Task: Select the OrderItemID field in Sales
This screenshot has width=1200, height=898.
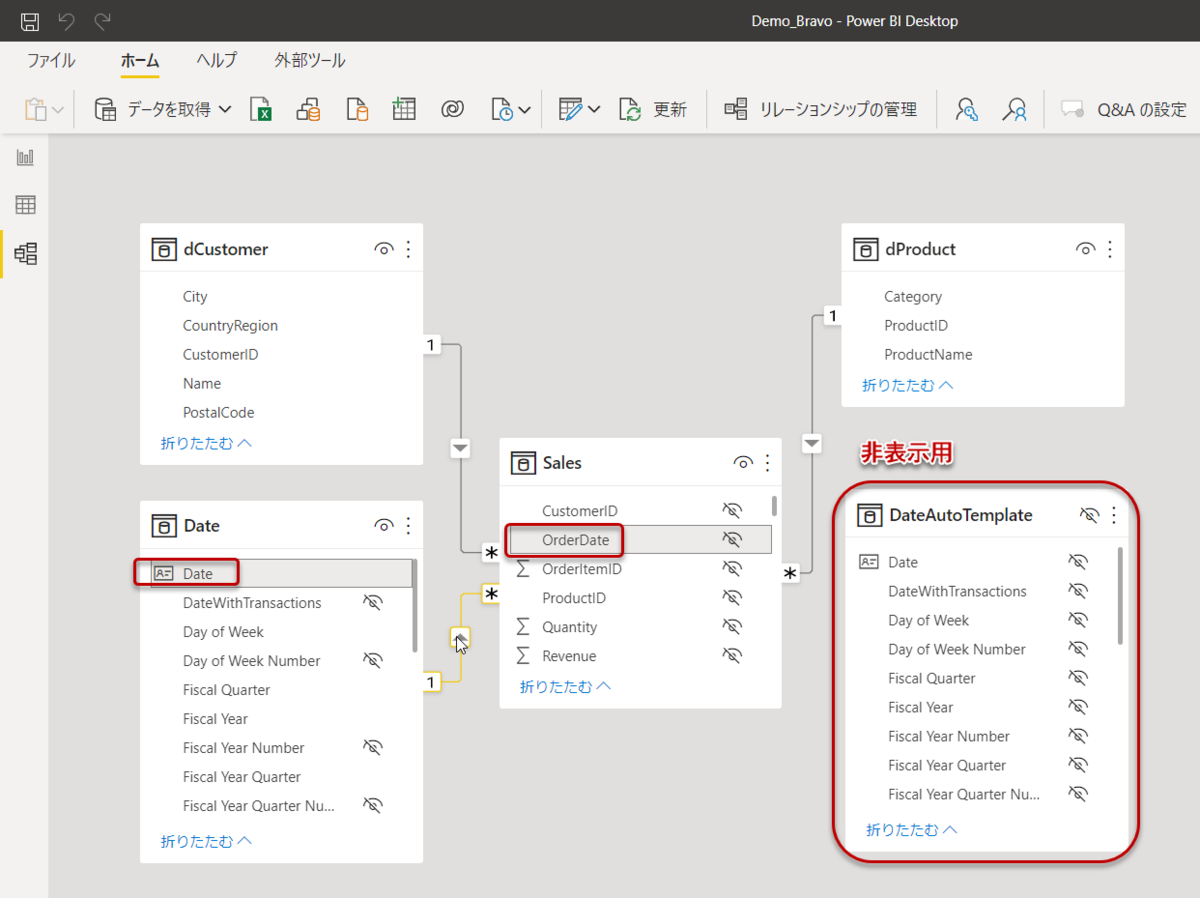Action: (582, 569)
